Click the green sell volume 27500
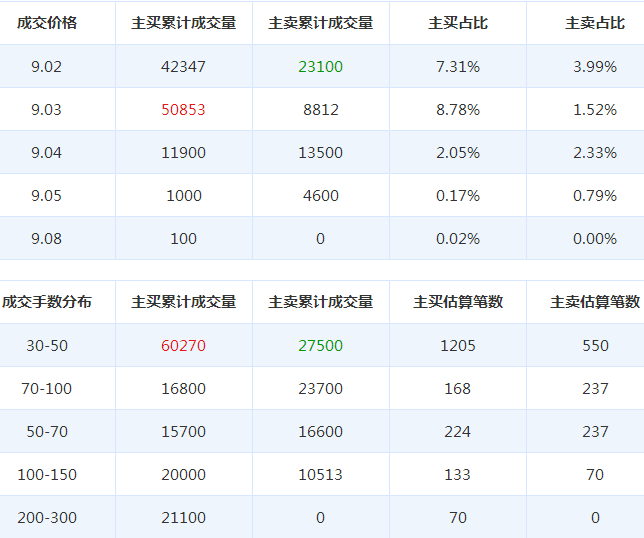This screenshot has width=644, height=538. tap(320, 346)
